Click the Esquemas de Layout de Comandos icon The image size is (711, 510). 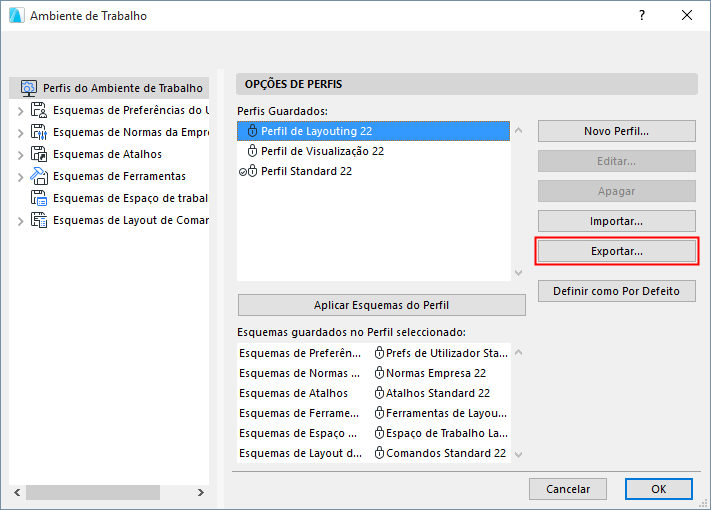tap(39, 220)
